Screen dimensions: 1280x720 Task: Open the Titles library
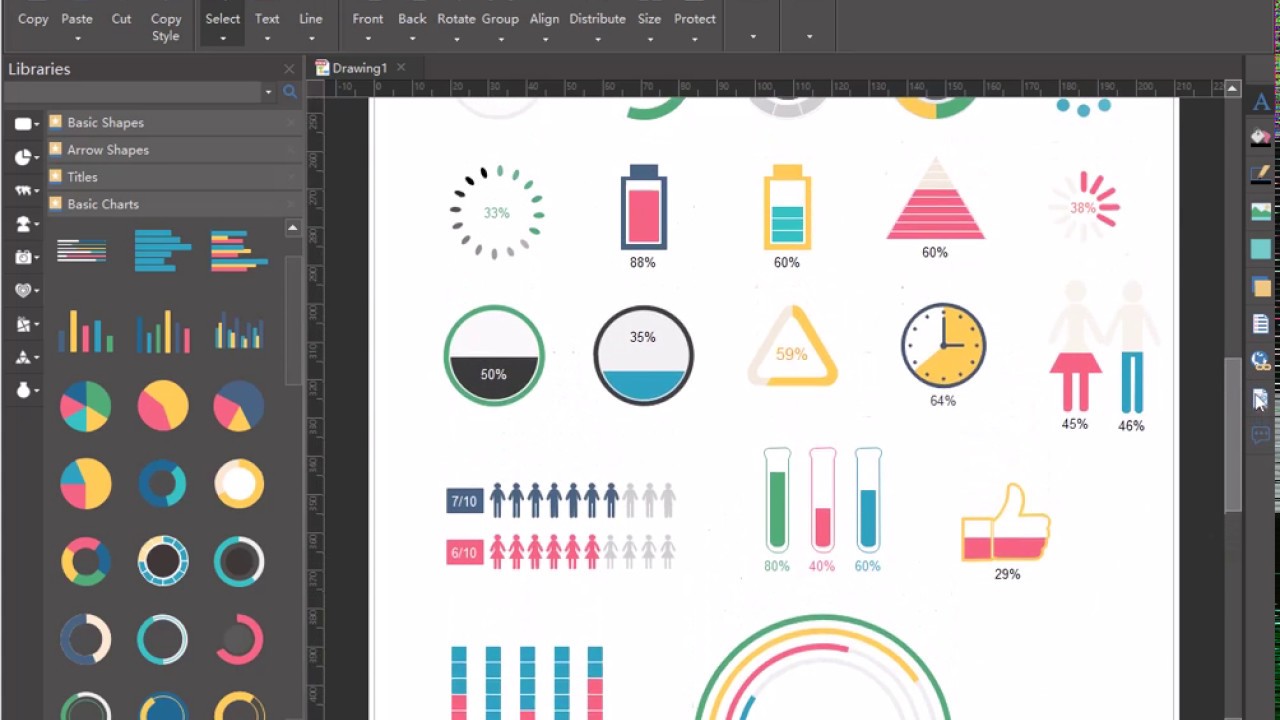tap(174, 176)
